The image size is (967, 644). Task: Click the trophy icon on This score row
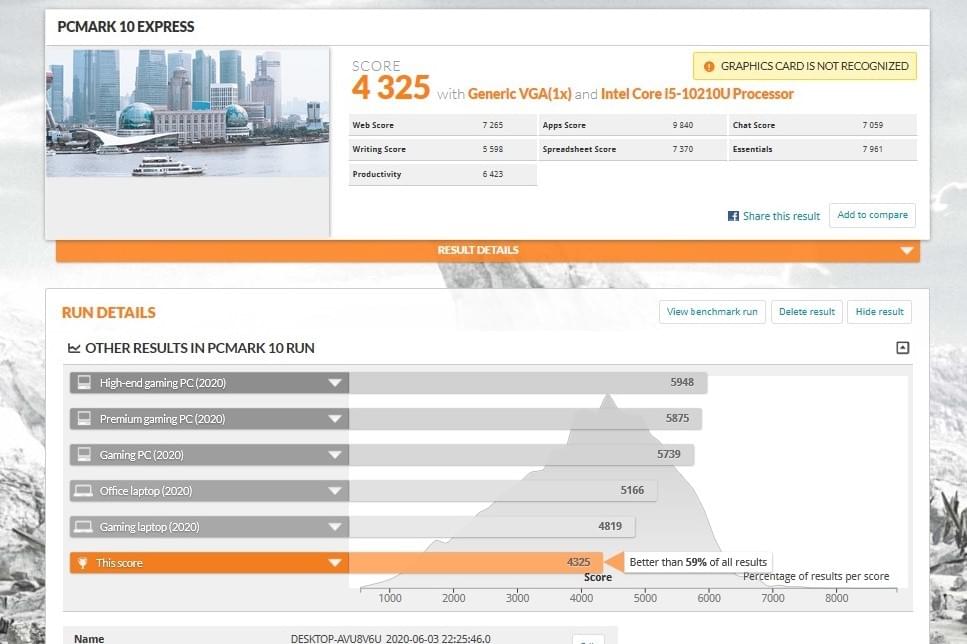pos(83,563)
